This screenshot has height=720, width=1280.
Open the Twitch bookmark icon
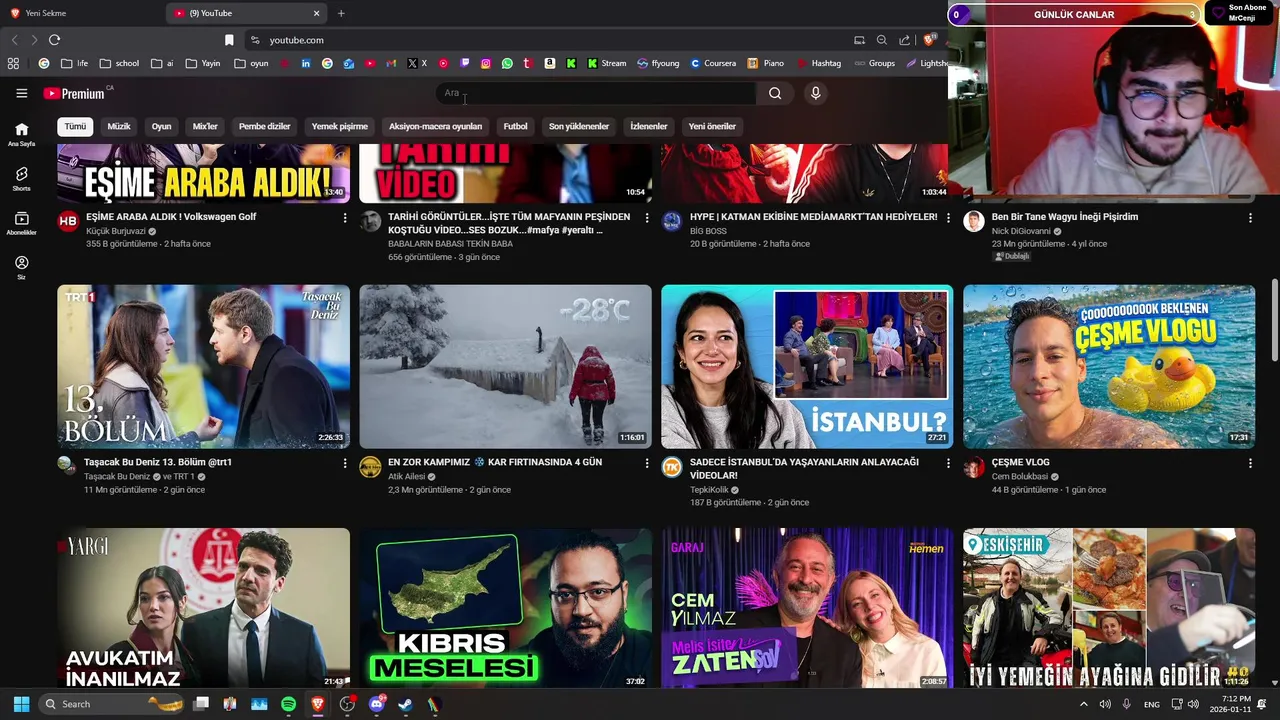pyautogui.click(x=465, y=63)
